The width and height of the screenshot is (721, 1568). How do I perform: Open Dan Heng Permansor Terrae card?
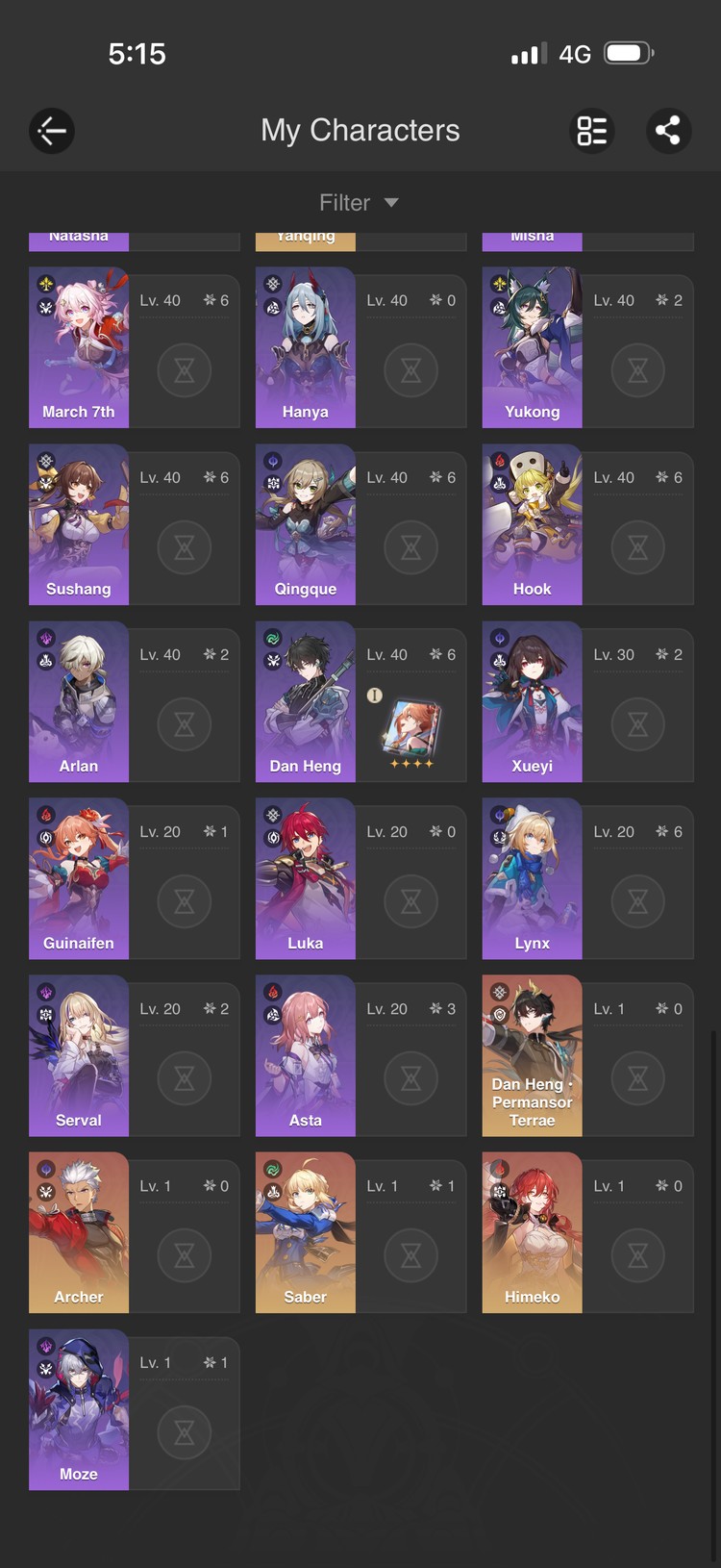[532, 1055]
